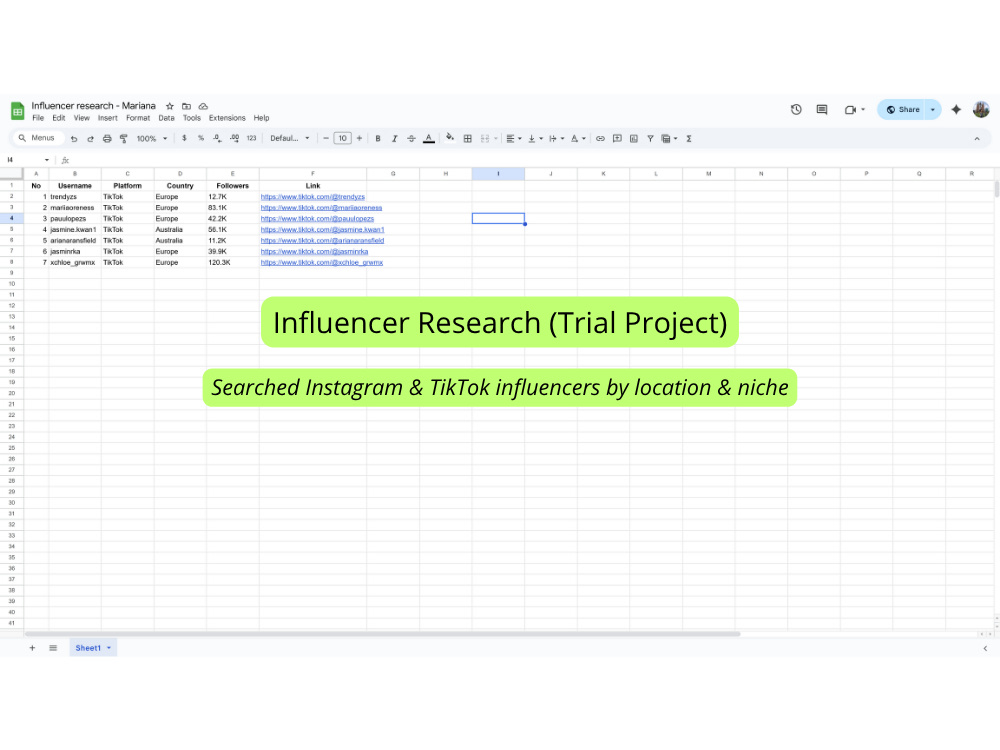The width and height of the screenshot is (1000, 750).
Task: Open the font Default dropdown
Action: point(290,138)
